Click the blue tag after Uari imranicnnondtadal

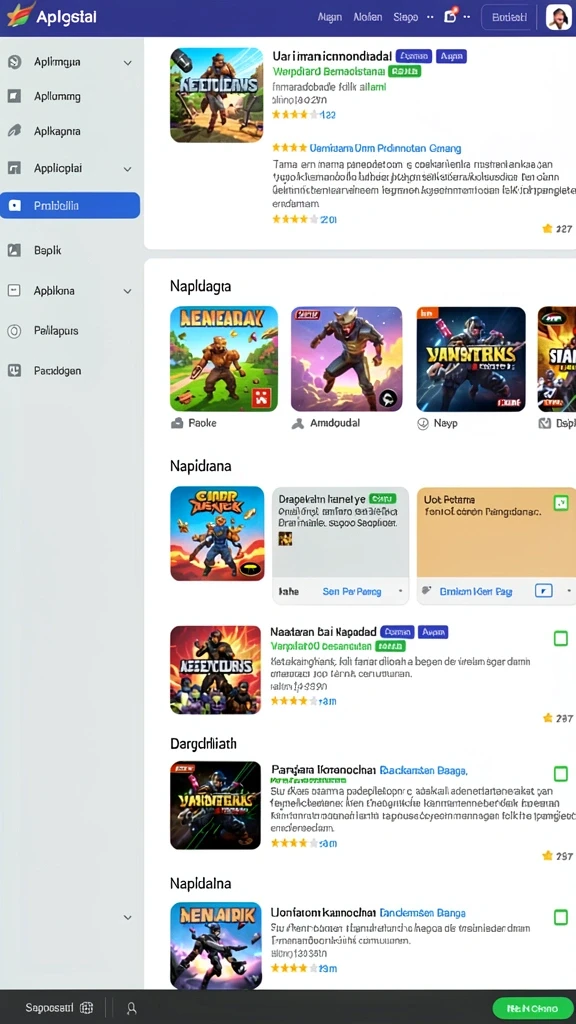coord(413,56)
